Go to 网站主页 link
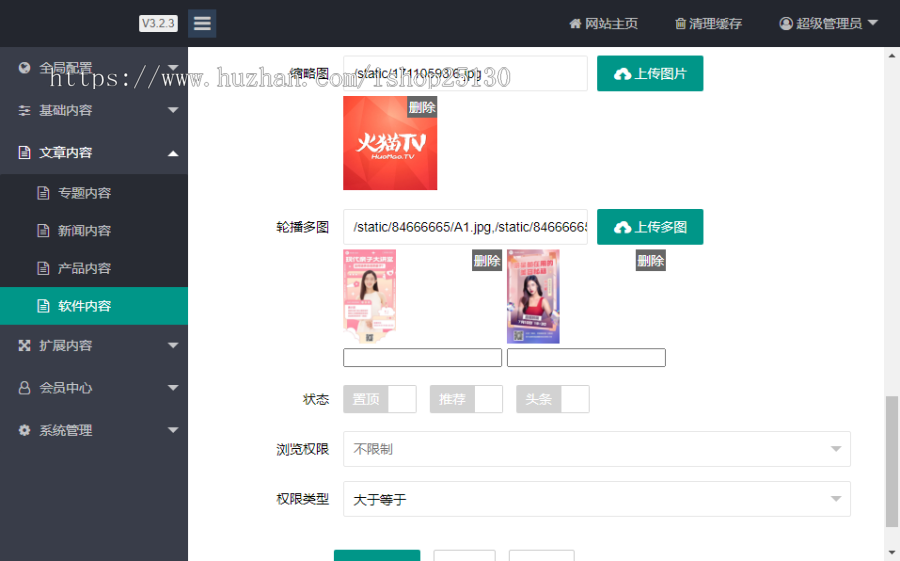This screenshot has height=561, width=900. pyautogui.click(x=603, y=24)
